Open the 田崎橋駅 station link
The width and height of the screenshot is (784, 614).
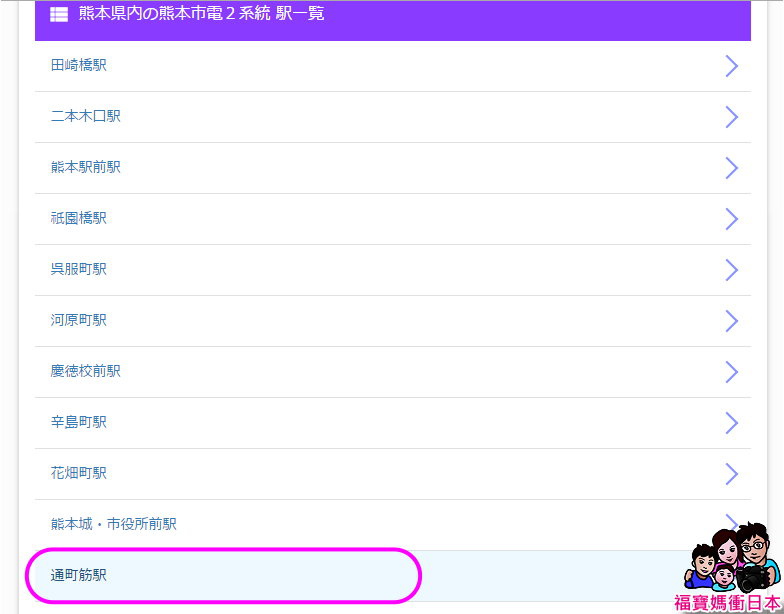coord(392,66)
